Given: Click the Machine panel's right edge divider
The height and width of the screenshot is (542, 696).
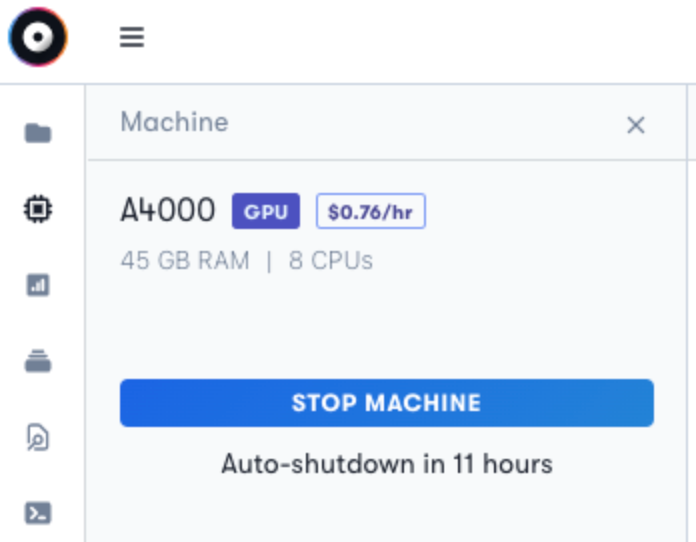Looking at the screenshot, I should [687, 313].
